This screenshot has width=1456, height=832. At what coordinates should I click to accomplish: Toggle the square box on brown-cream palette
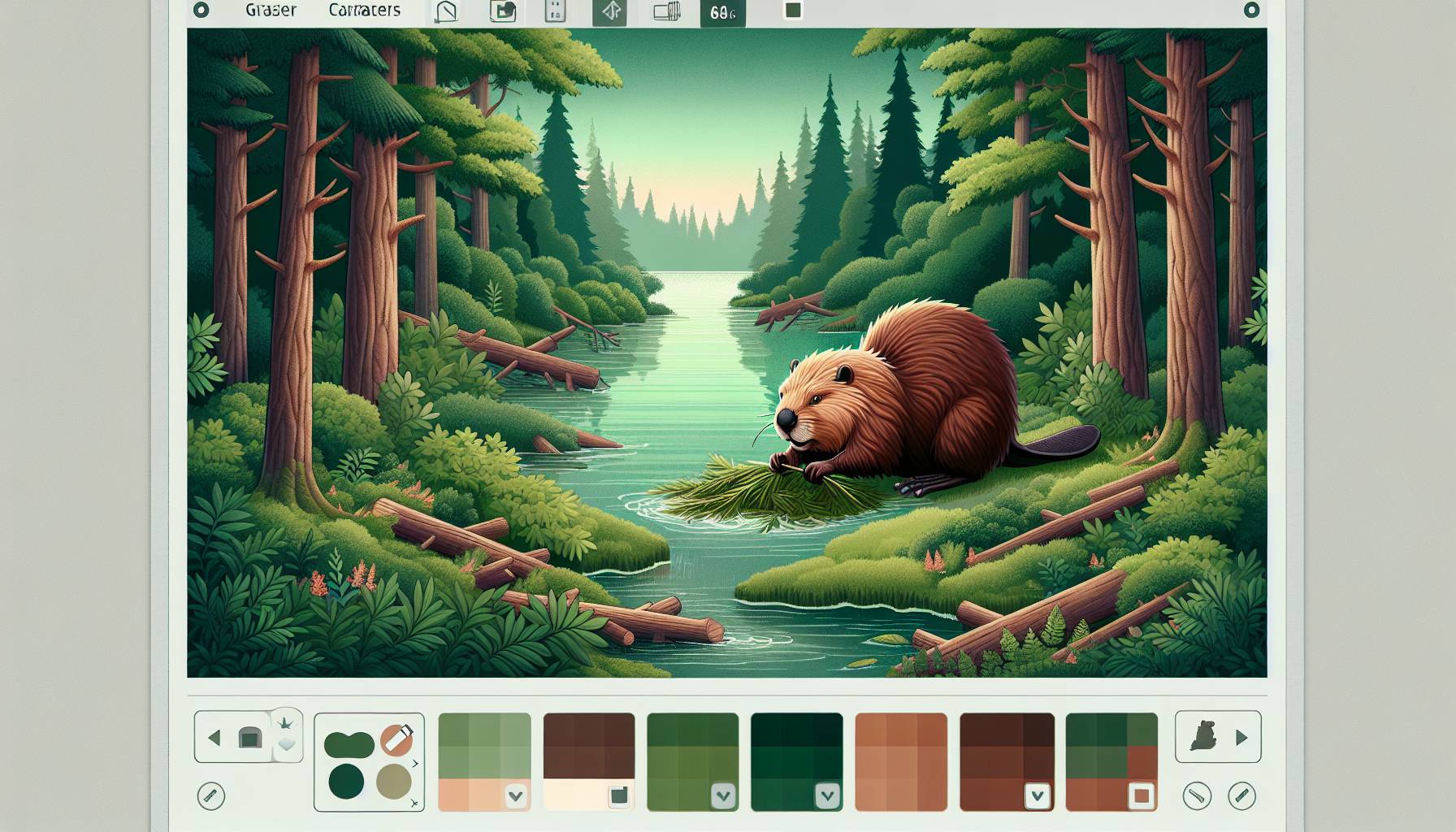coord(619,796)
